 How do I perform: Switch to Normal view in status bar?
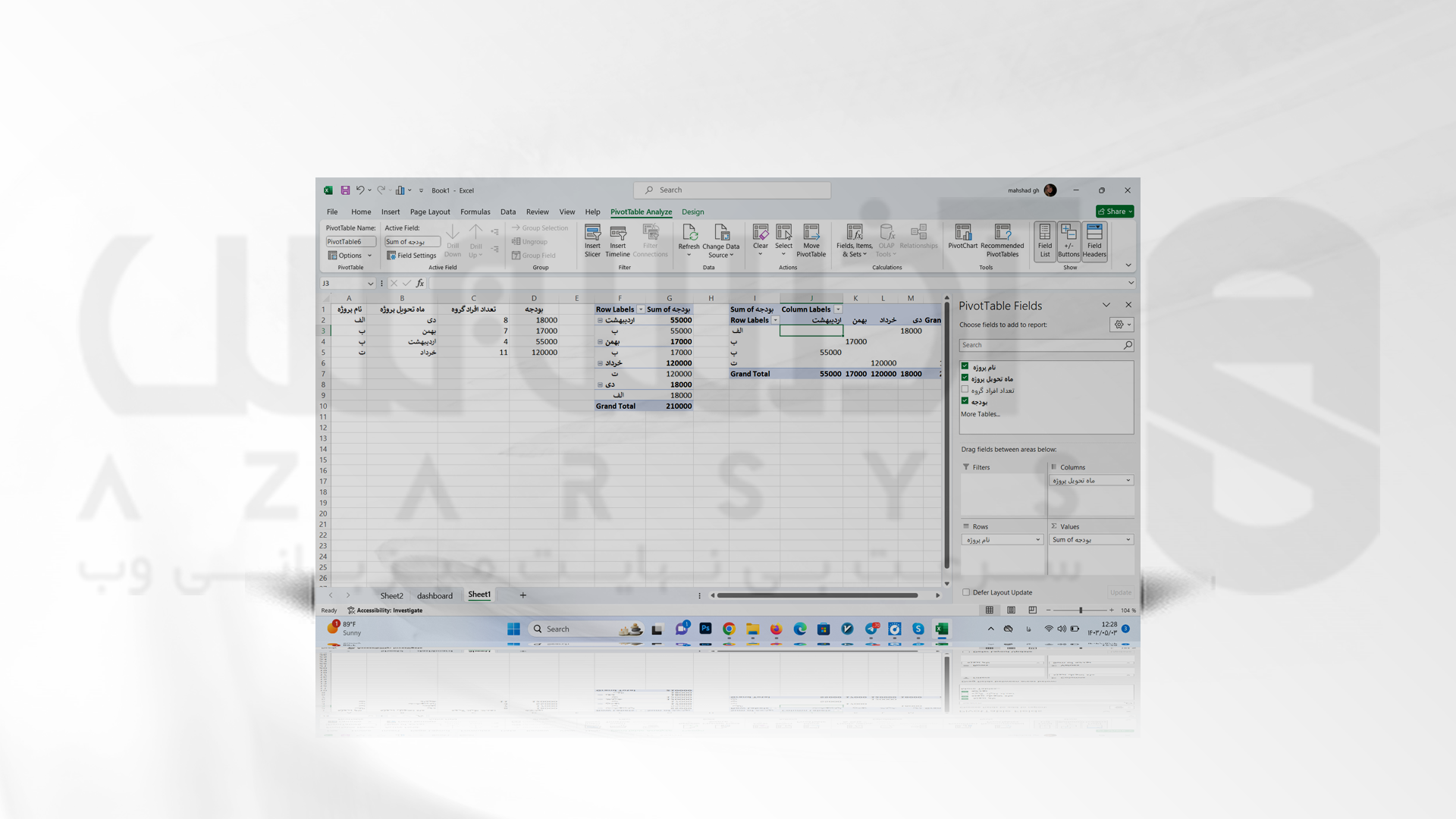coord(990,610)
